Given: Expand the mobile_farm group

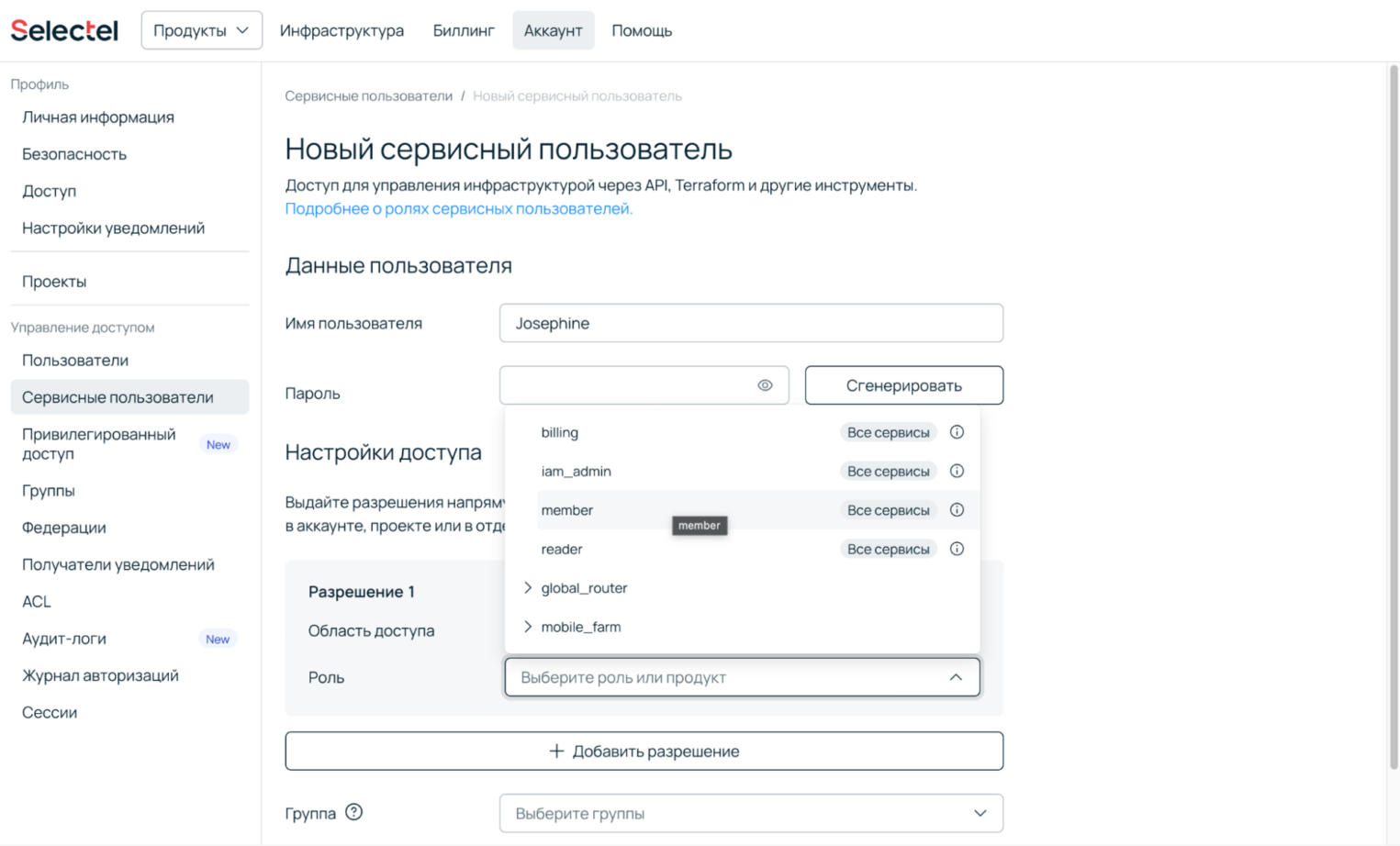Looking at the screenshot, I should (527, 627).
